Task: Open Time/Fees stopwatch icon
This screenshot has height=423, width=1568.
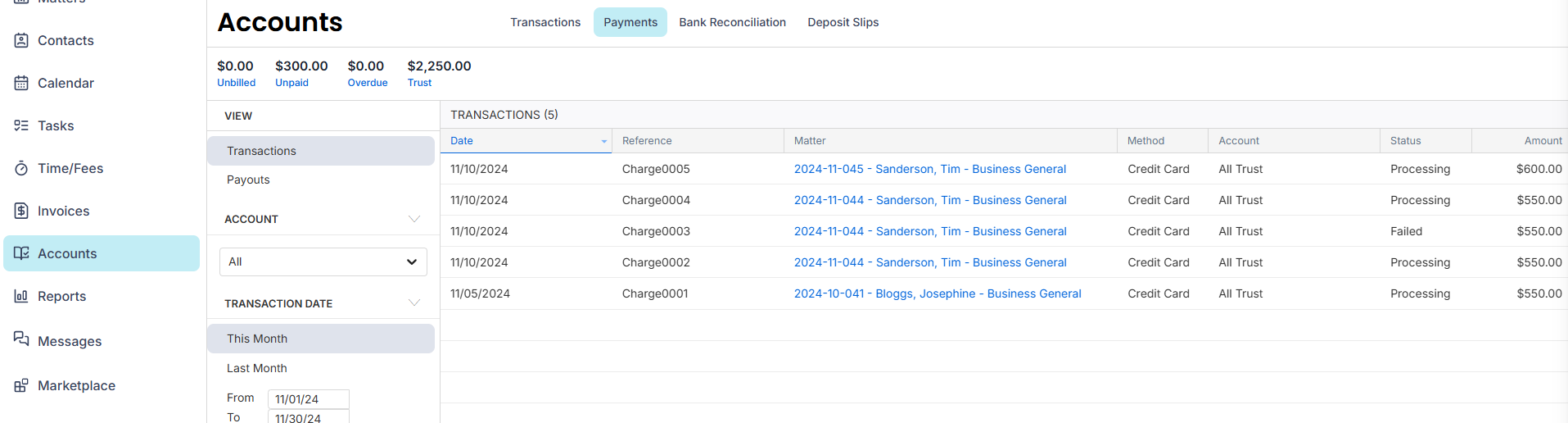Action: (x=21, y=168)
